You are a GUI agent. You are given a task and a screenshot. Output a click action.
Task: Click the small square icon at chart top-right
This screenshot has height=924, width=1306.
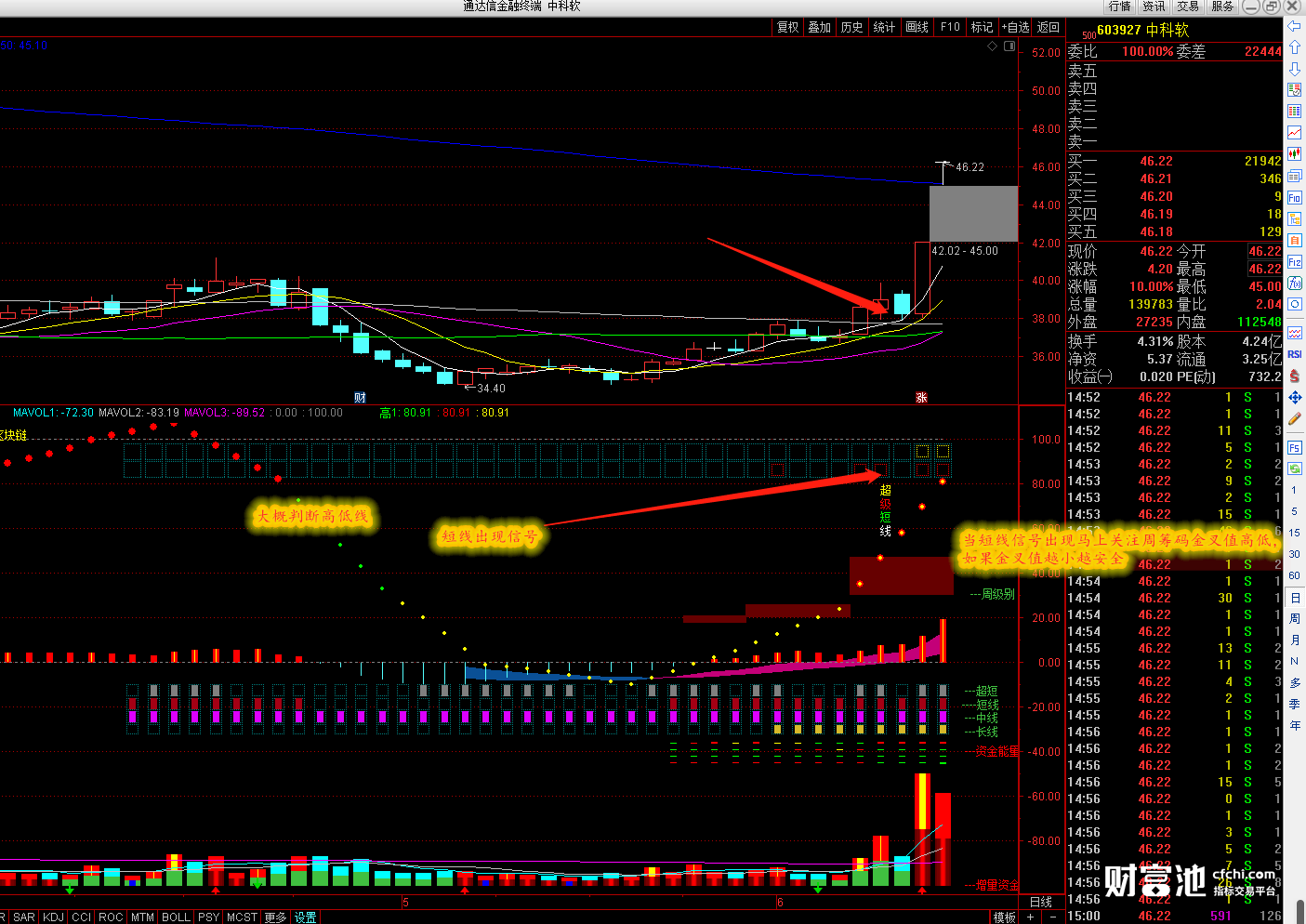(x=1009, y=46)
